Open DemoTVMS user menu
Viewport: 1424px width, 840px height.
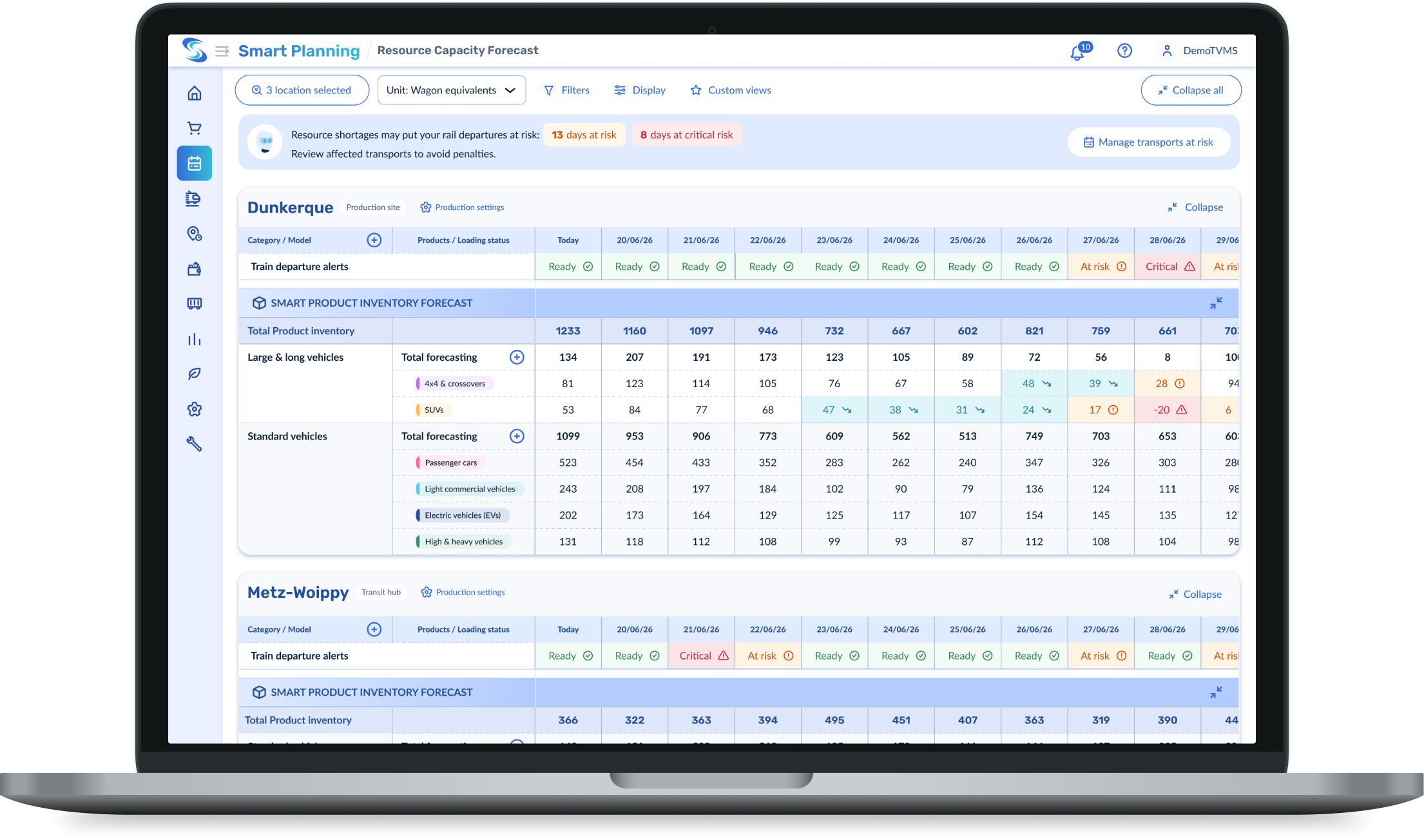coord(1199,50)
